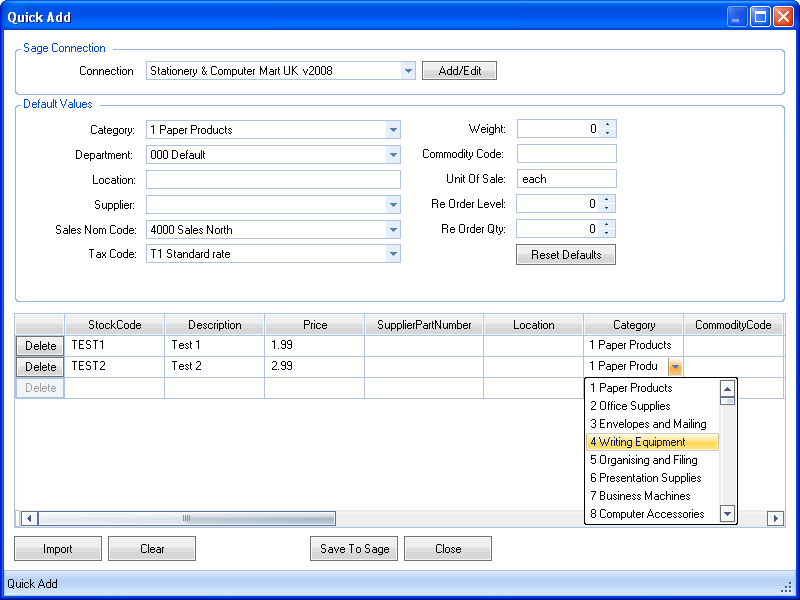
Task: Click the Price column header
Action: coord(315,325)
